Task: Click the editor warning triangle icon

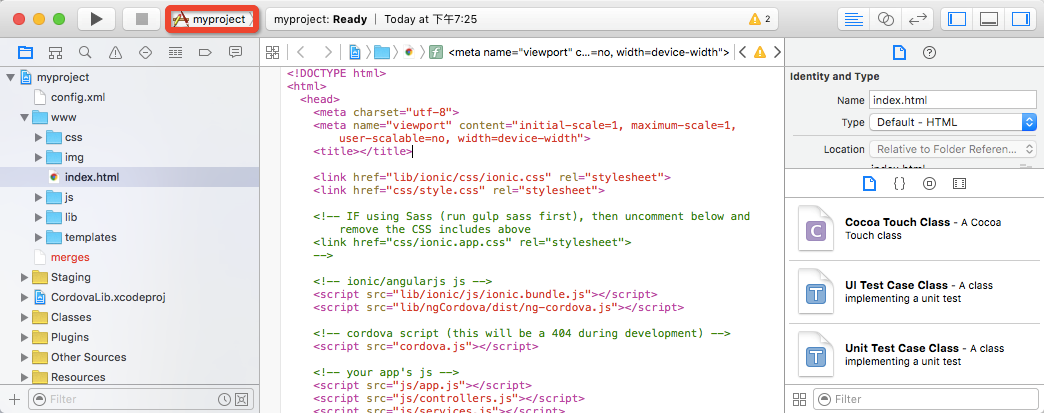Action: click(760, 52)
